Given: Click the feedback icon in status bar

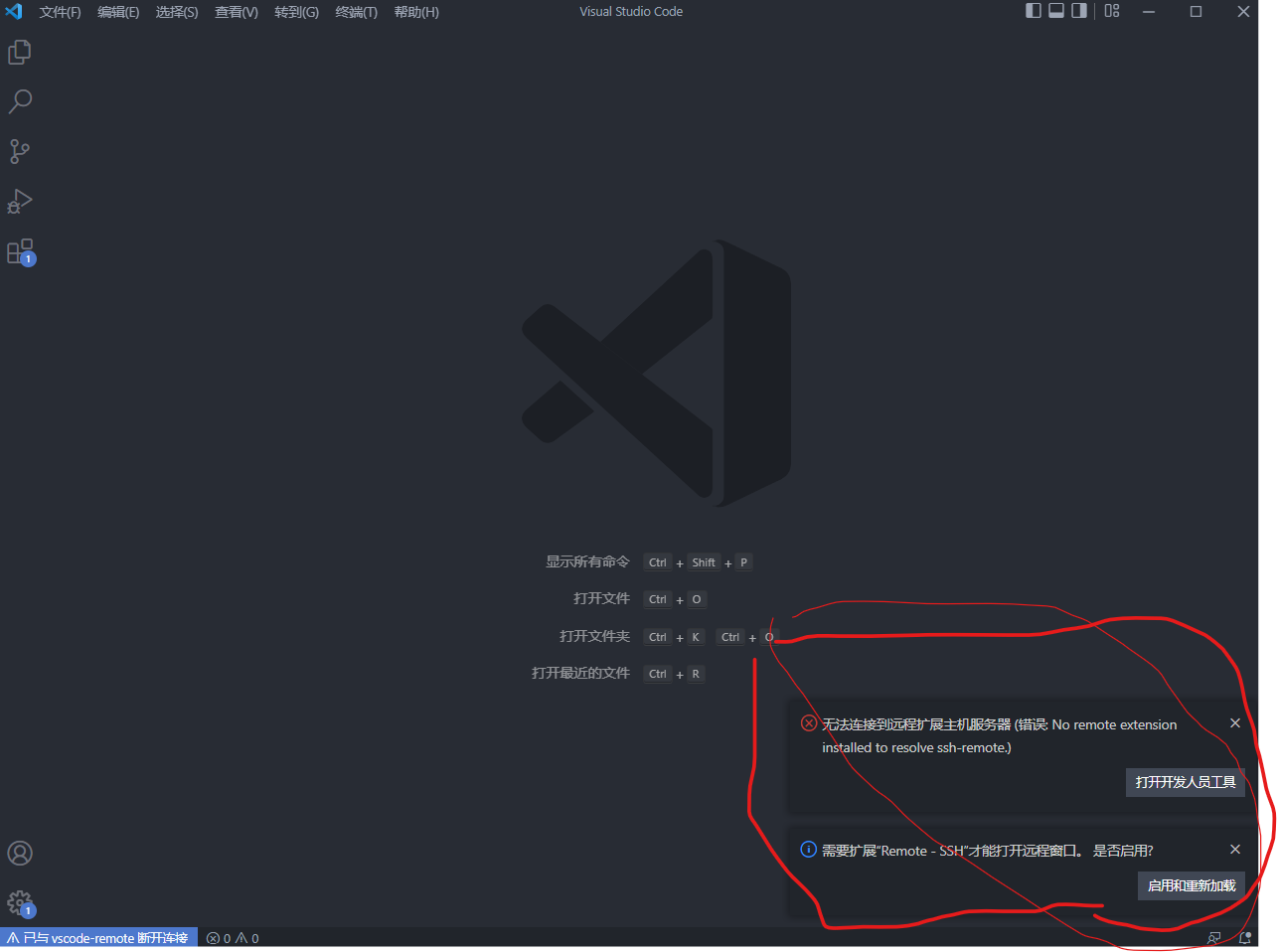Looking at the screenshot, I should click(1214, 938).
